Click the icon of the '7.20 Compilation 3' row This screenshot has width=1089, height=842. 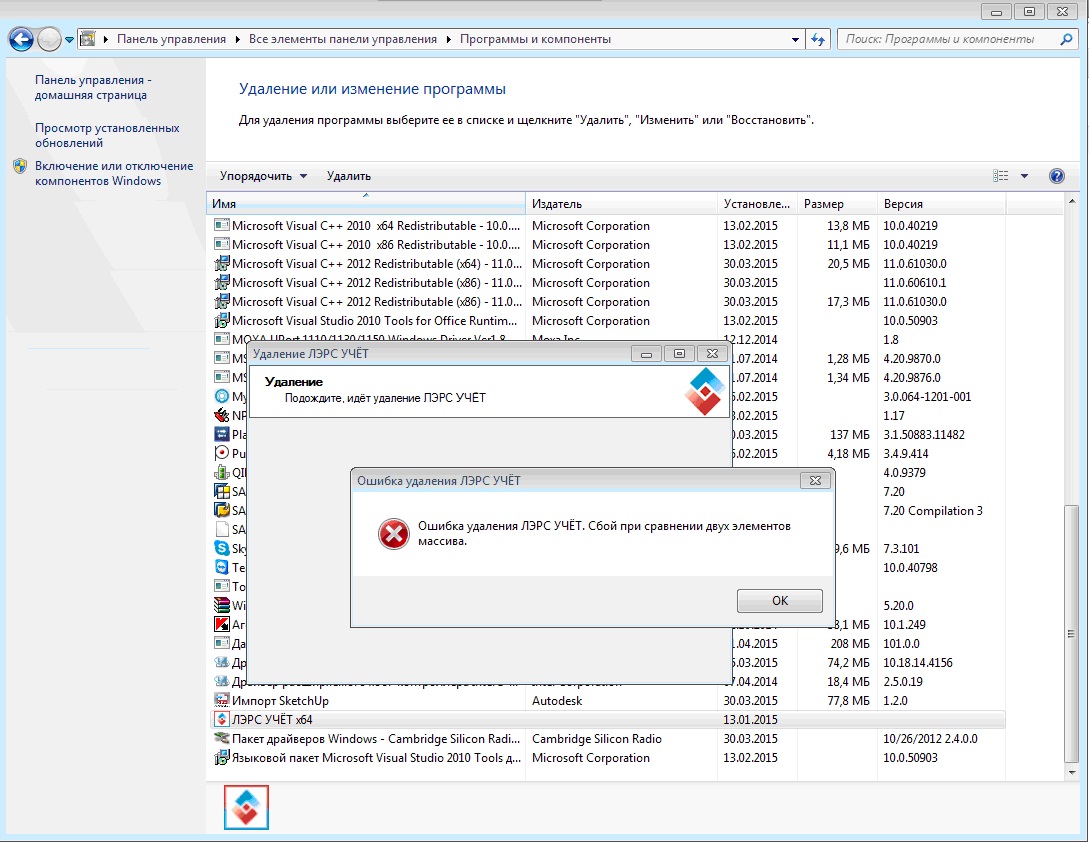click(222, 510)
